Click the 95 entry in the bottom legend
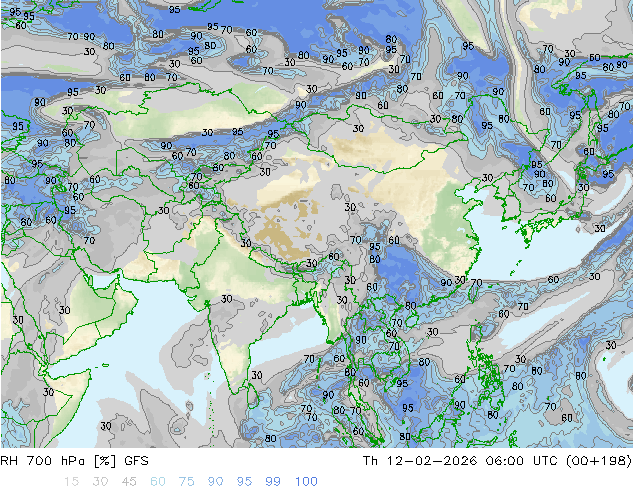This screenshot has height=490, width=634. [x=244, y=482]
